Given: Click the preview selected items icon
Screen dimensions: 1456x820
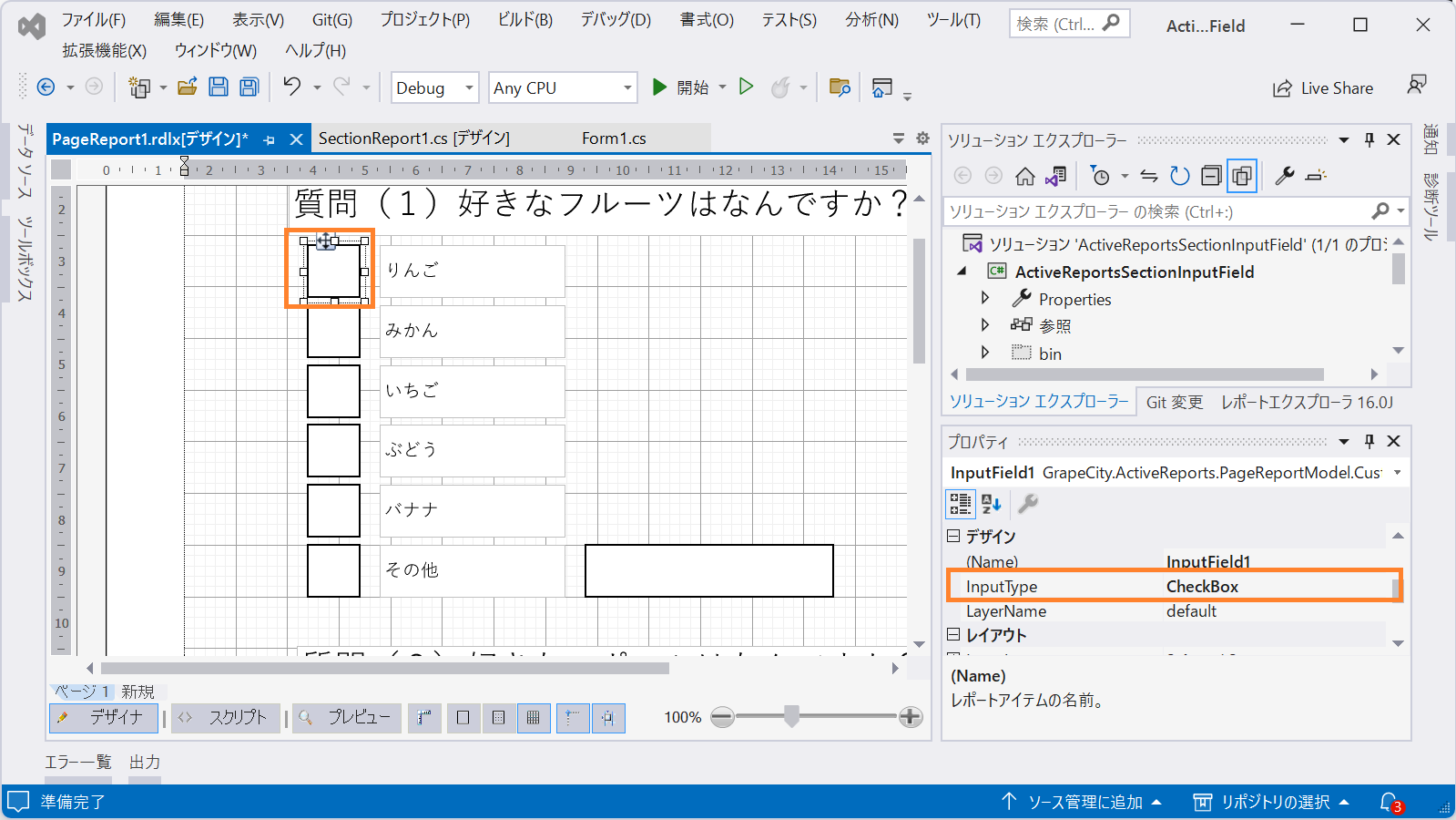Looking at the screenshot, I should (x=1316, y=176).
